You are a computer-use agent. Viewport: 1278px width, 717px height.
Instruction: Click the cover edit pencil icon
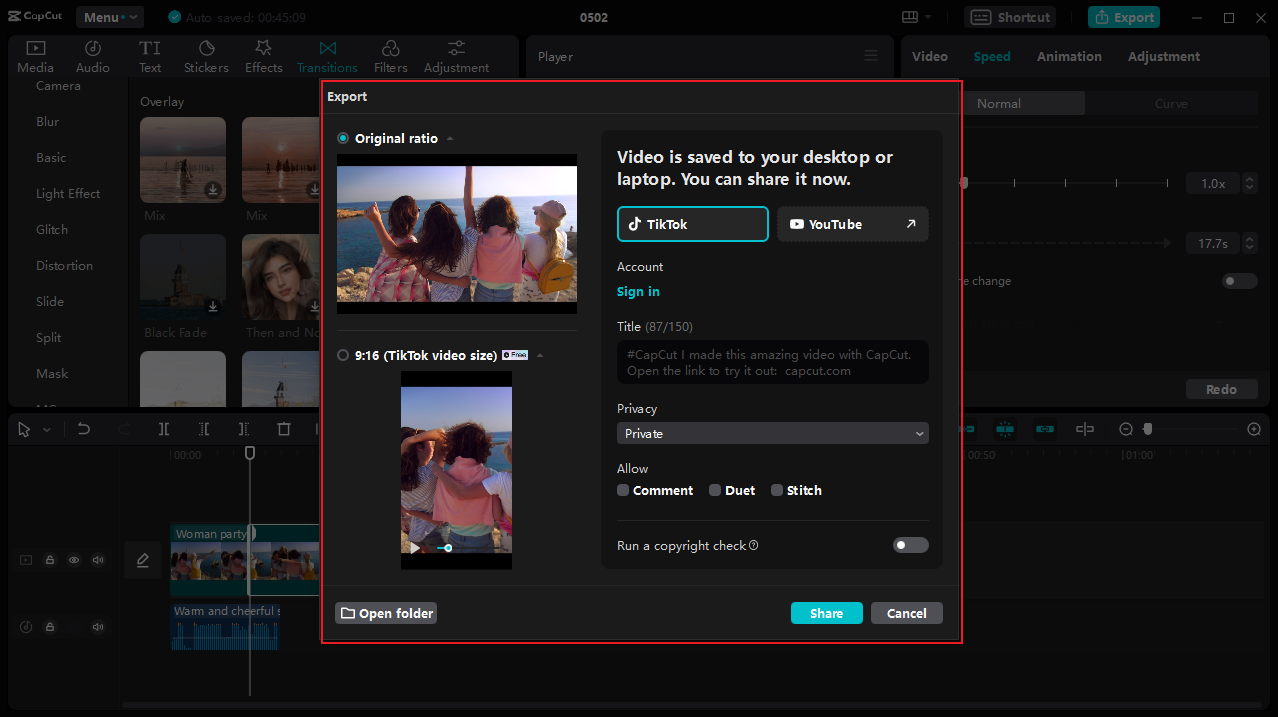pyautogui.click(x=143, y=560)
